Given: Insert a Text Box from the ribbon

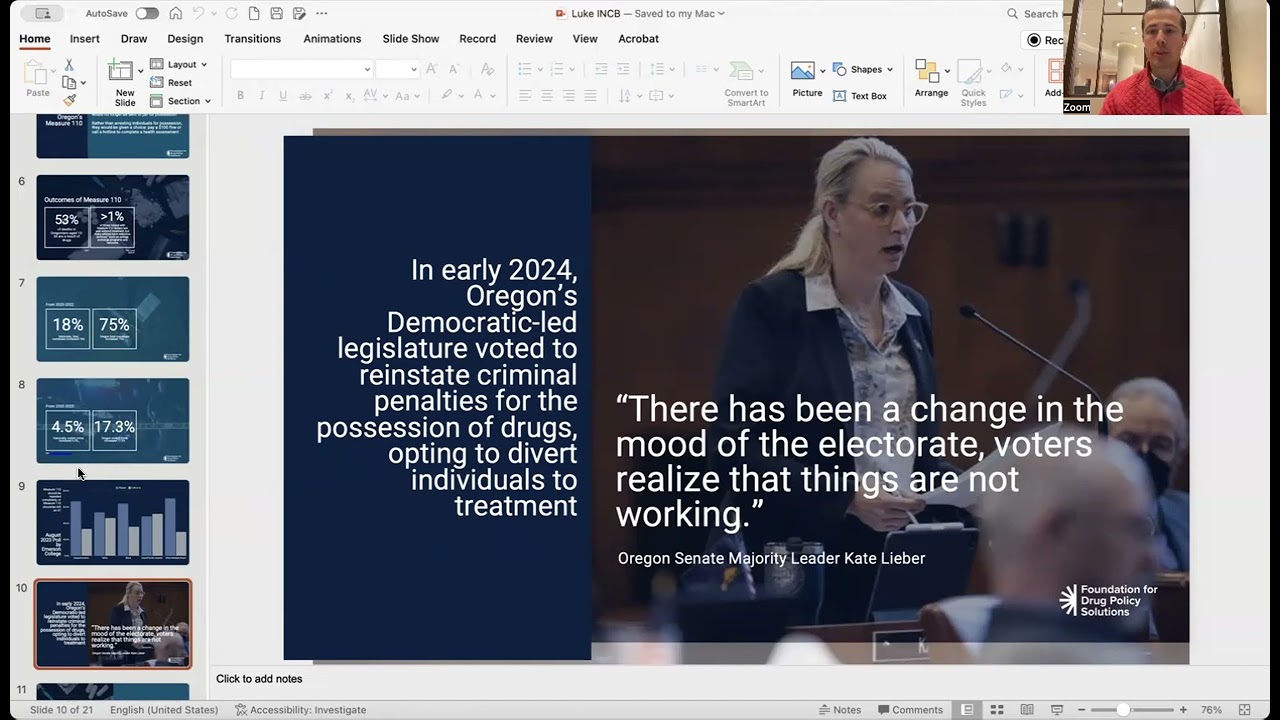Looking at the screenshot, I should [x=859, y=96].
